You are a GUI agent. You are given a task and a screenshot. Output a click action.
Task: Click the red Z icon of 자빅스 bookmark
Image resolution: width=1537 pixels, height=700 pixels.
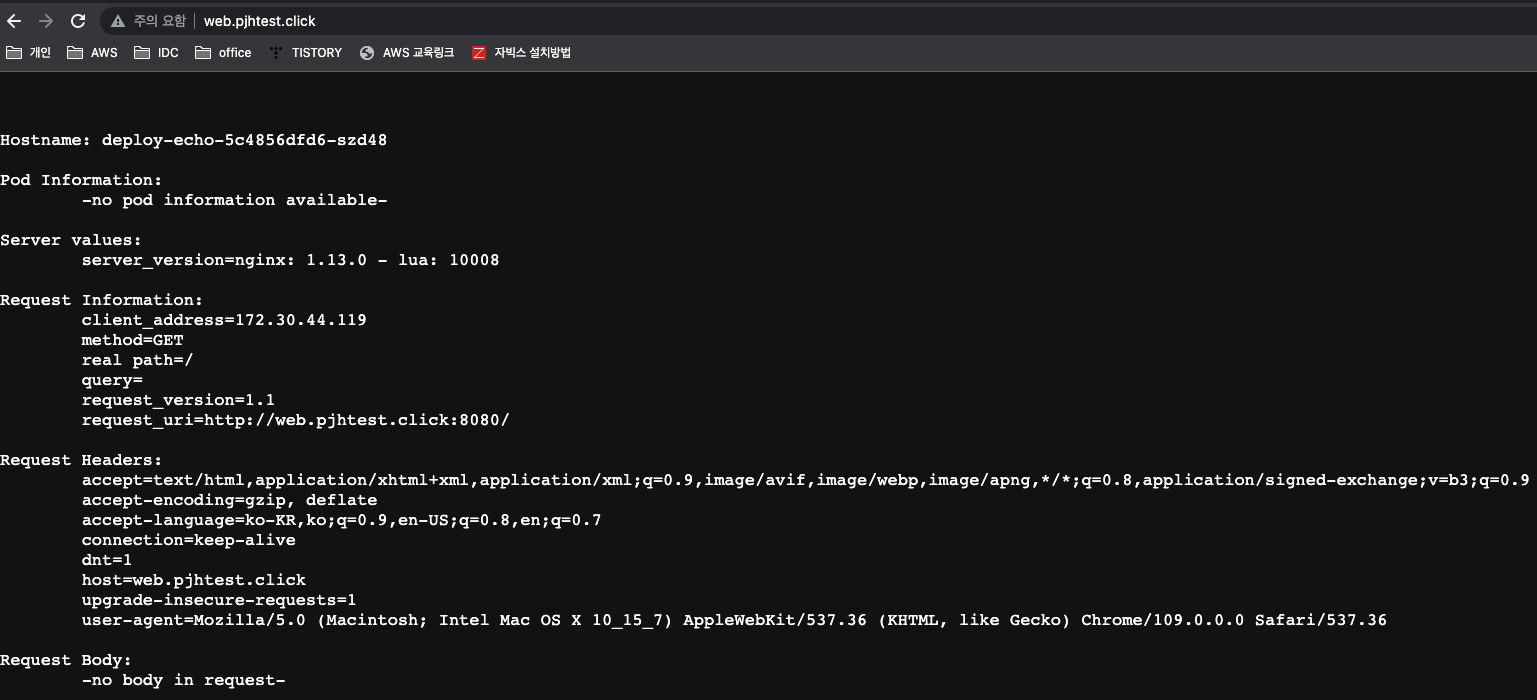tap(479, 53)
